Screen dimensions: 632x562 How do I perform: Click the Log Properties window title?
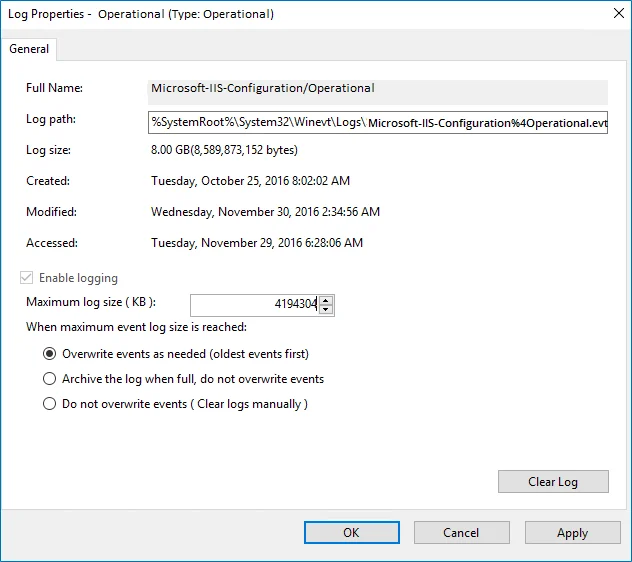pyautogui.click(x=141, y=14)
